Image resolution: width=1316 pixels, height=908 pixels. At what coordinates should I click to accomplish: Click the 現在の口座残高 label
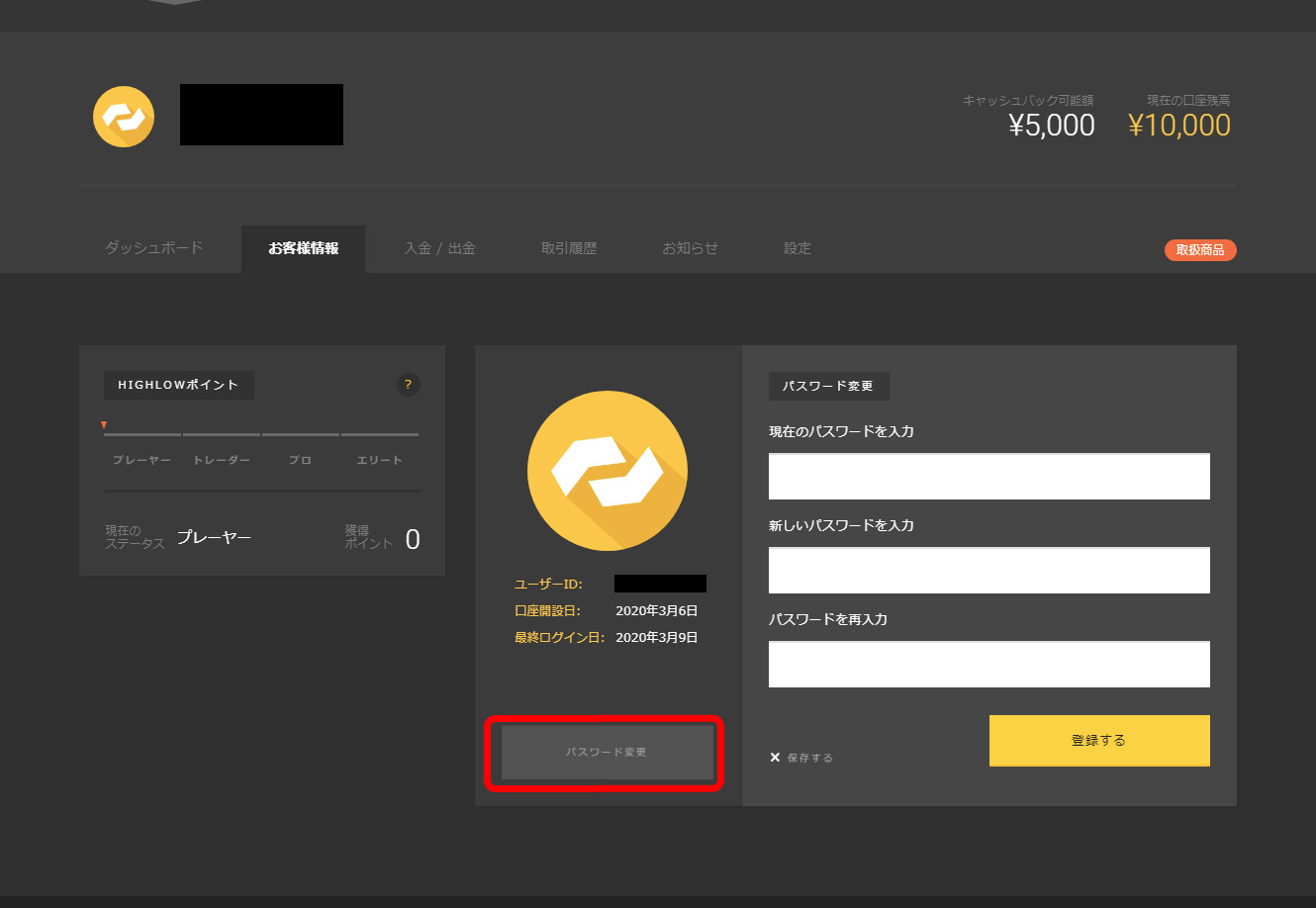tap(1188, 100)
